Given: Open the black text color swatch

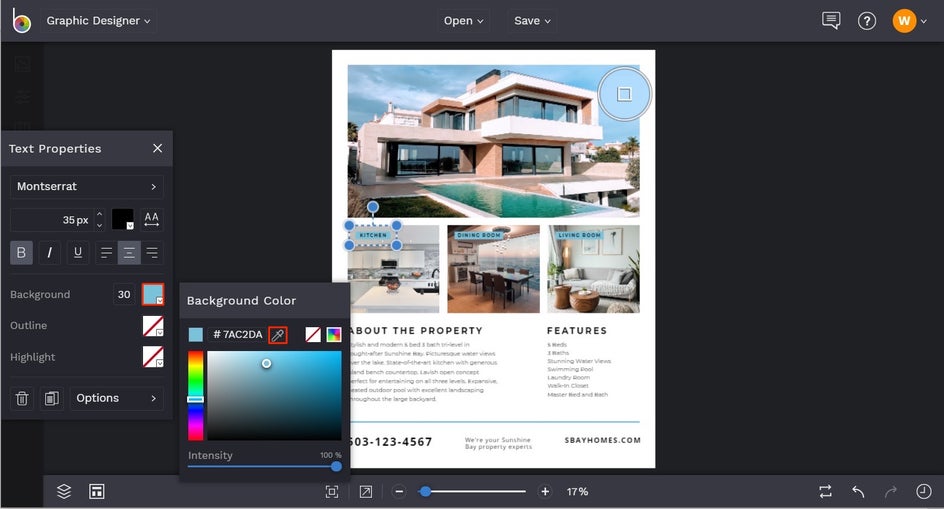Looking at the screenshot, I should pos(123,219).
